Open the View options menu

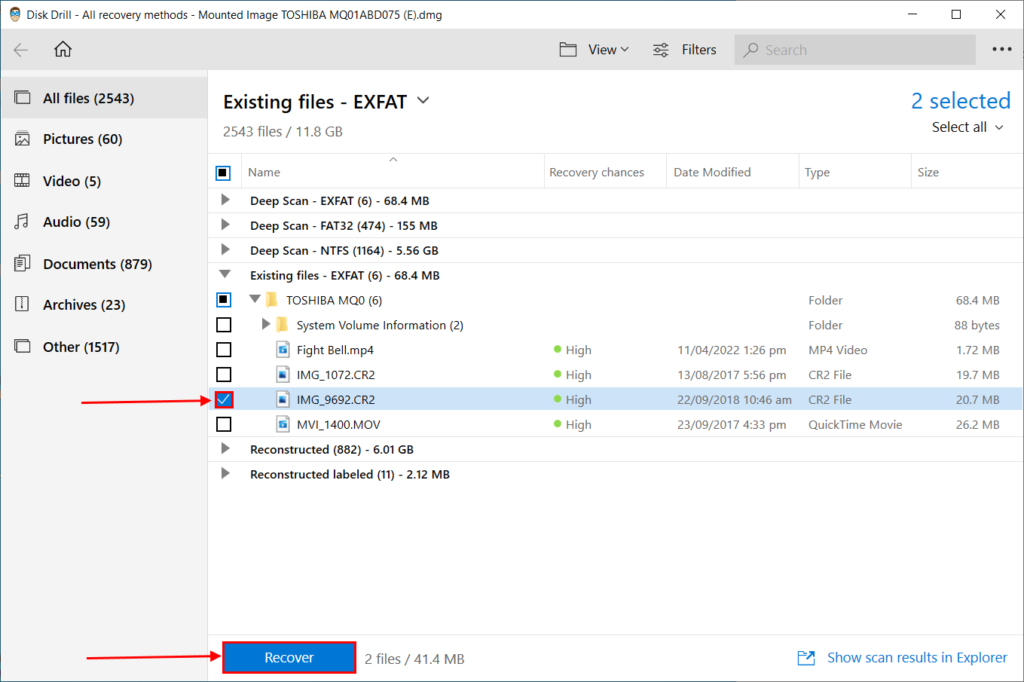click(x=594, y=49)
